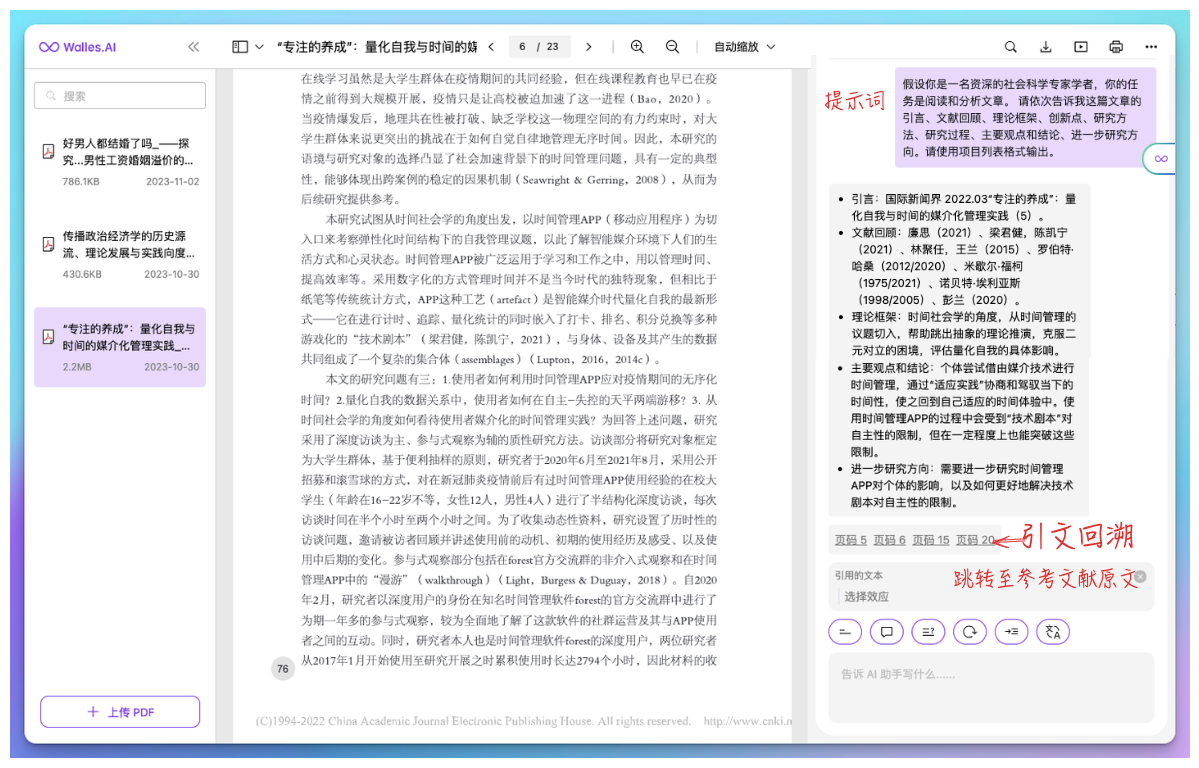Click PDF icon of 专注的养成 file
The height and width of the screenshot is (768, 1199).
pyautogui.click(x=48, y=337)
